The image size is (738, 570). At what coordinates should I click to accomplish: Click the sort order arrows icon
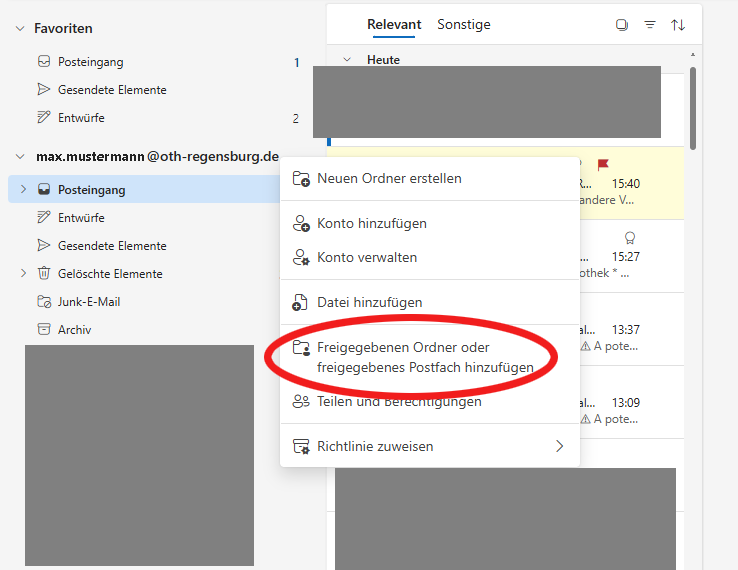click(x=678, y=25)
